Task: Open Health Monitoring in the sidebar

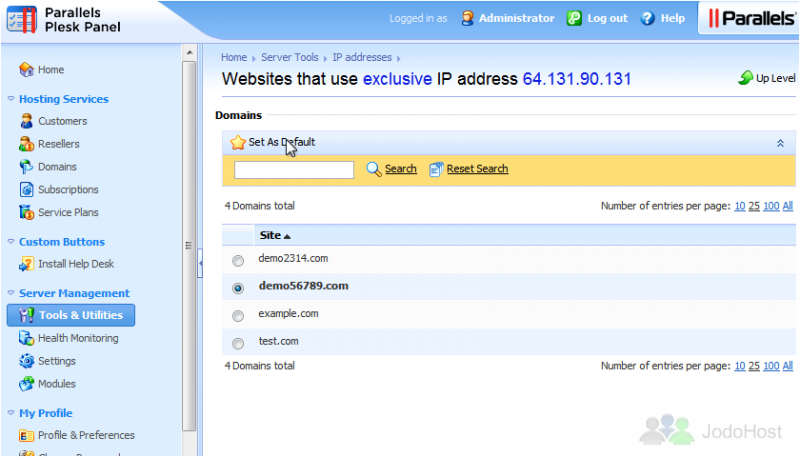Action: 78,338
